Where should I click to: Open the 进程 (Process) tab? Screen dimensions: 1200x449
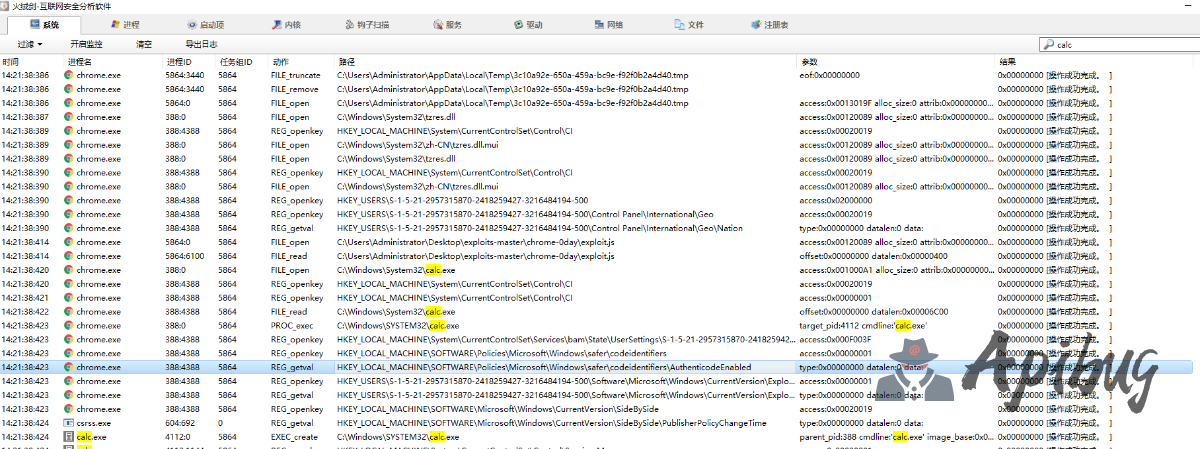(125, 23)
